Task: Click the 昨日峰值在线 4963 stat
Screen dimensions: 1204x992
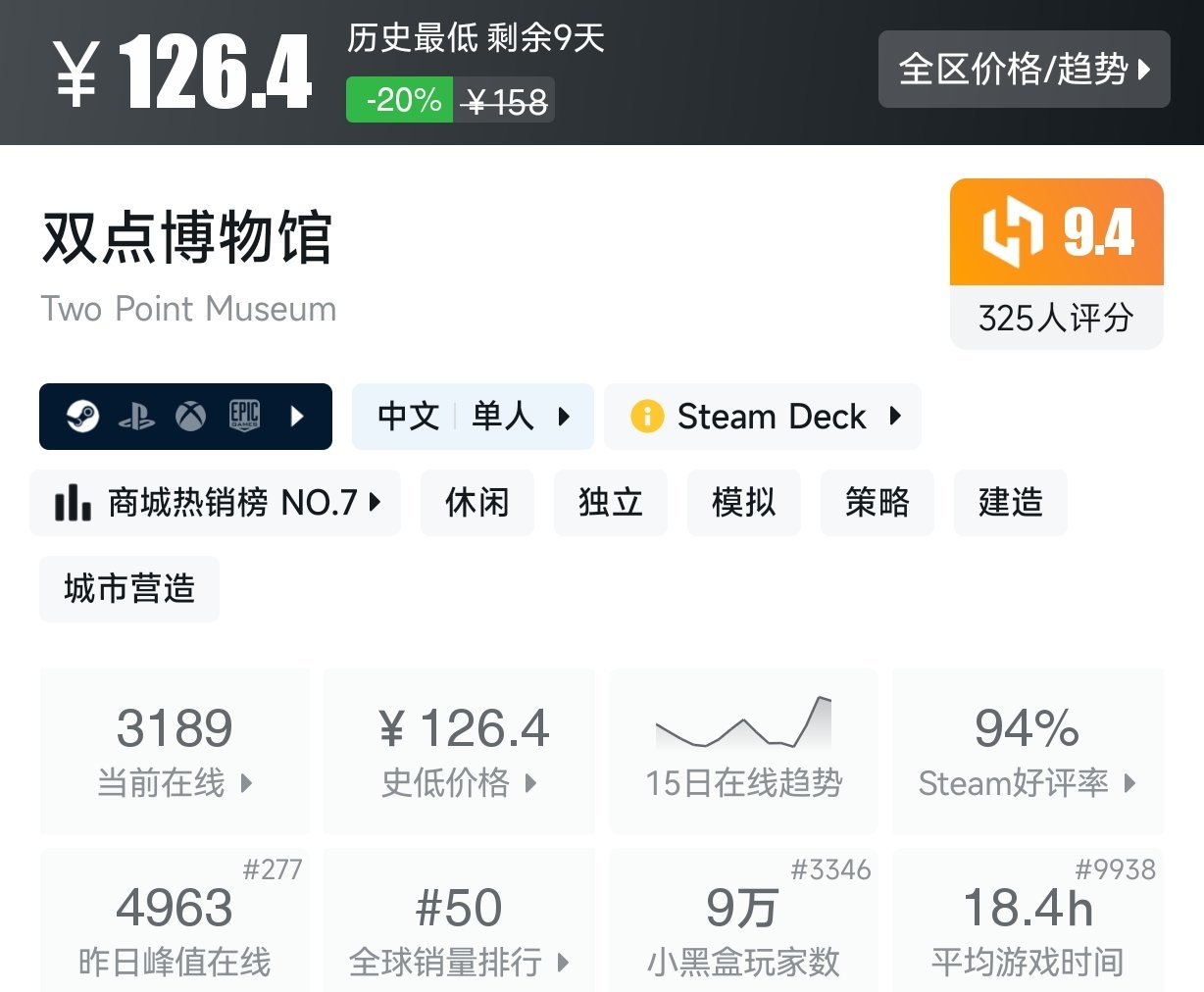Action: pyautogui.click(x=175, y=921)
